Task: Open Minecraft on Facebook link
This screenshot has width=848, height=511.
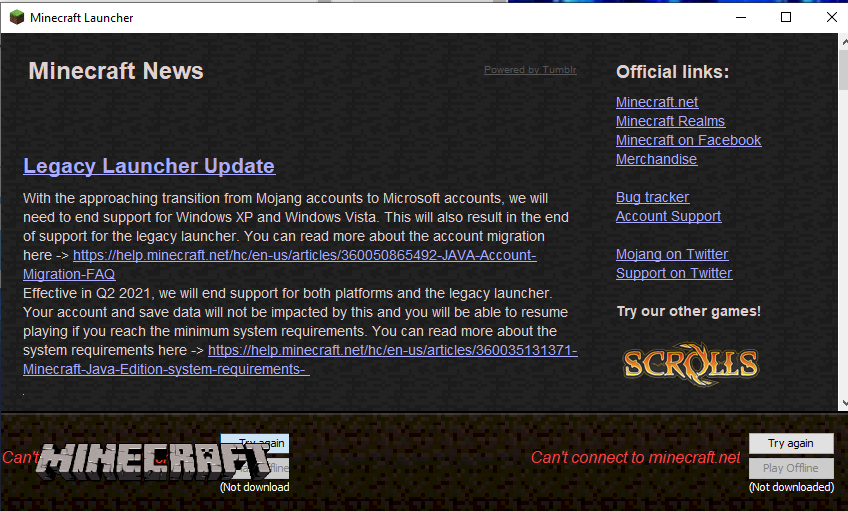Action: tap(688, 140)
